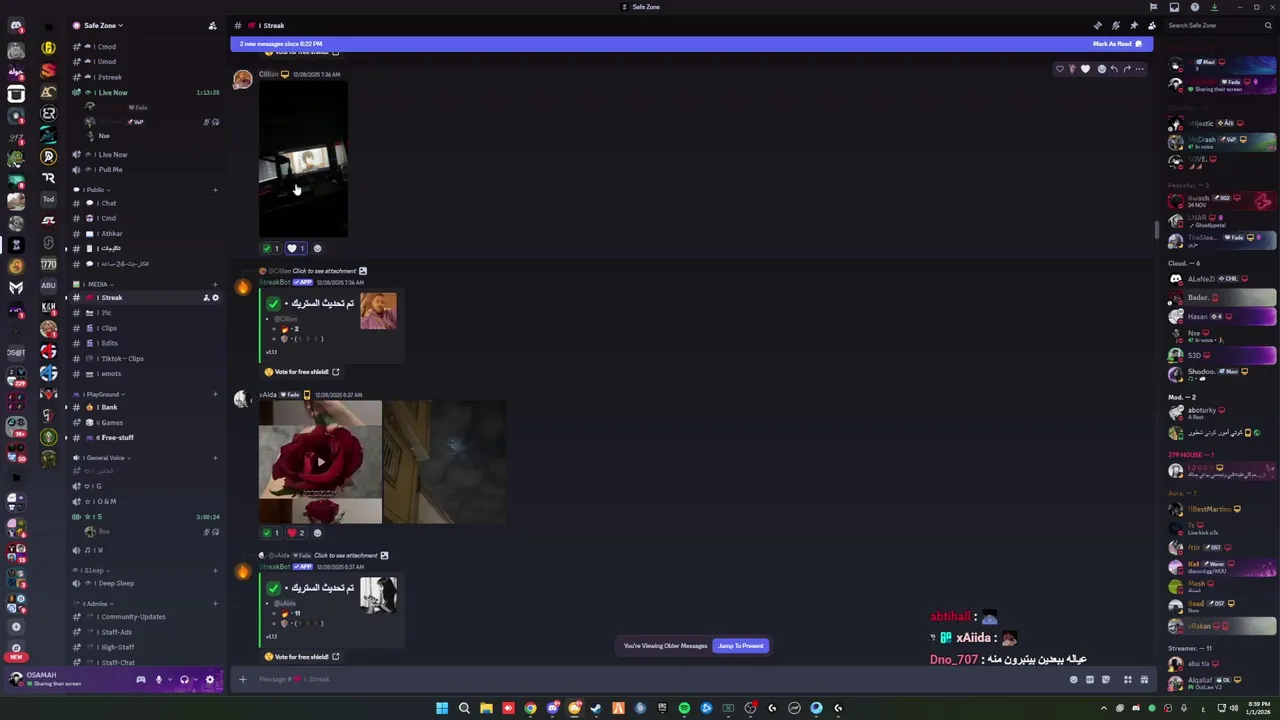Toggle the member list icon
The image size is (1280, 720).
pos(1152,25)
